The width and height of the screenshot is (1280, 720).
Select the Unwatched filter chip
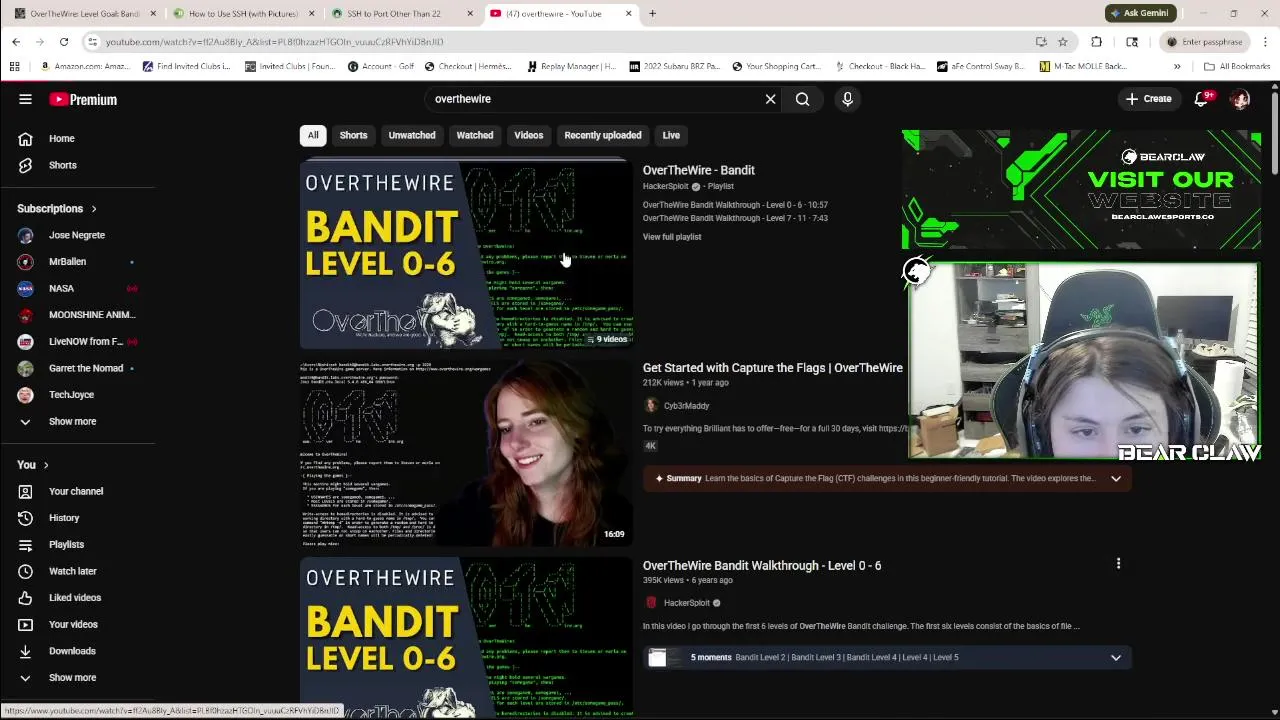click(412, 135)
